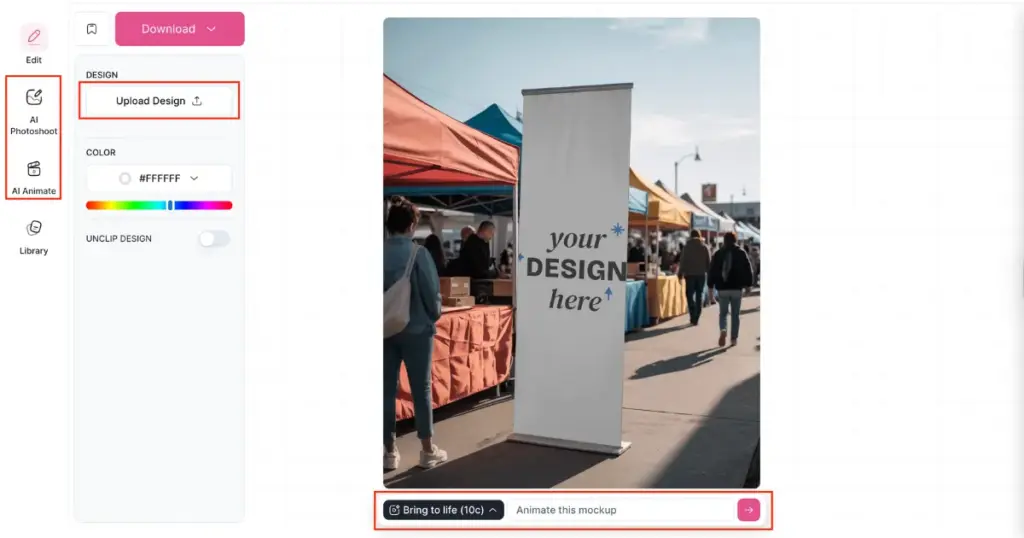This screenshot has width=1024, height=538.
Task: Click the banner mockup preview image
Action: click(x=571, y=253)
